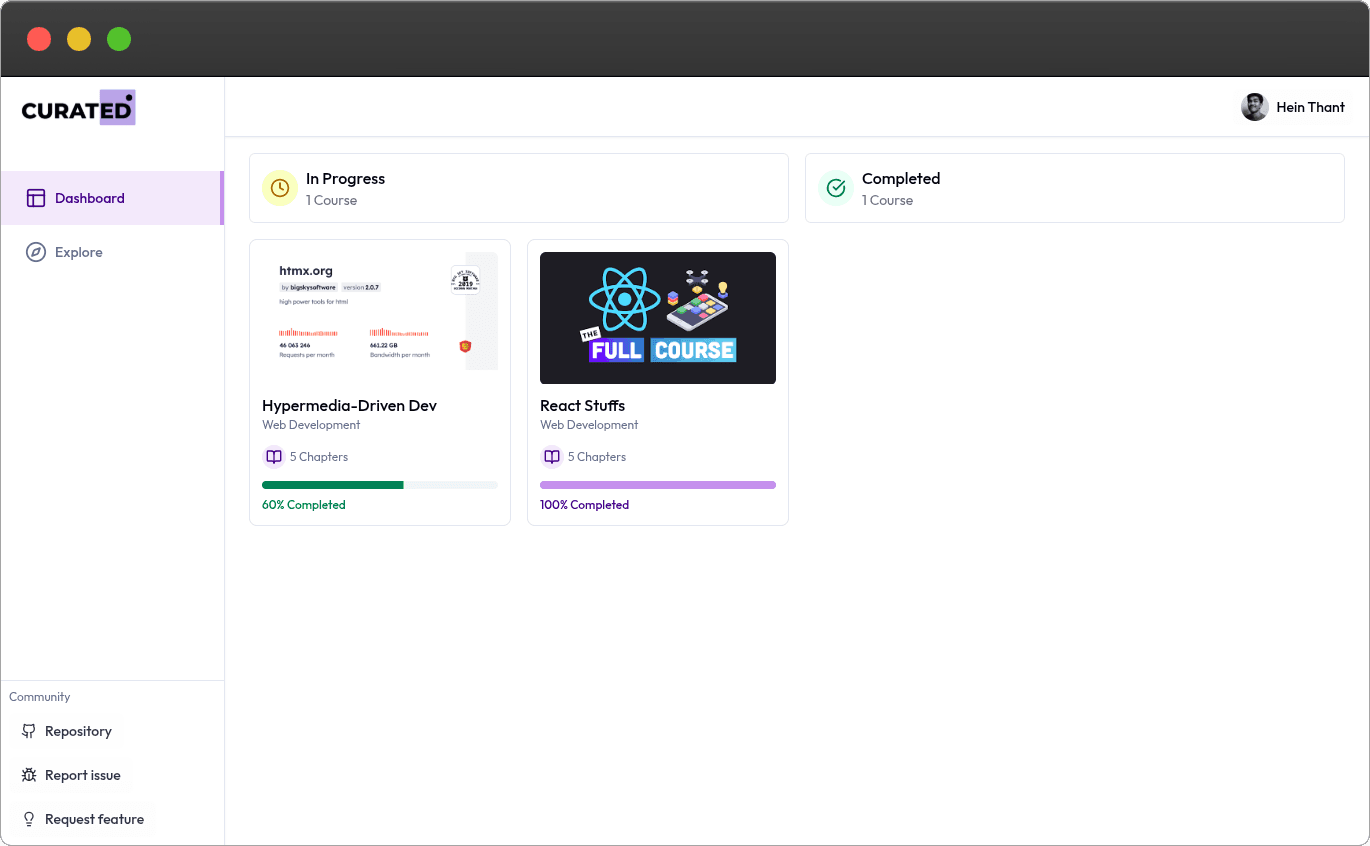This screenshot has height=846, width=1370.
Task: Click the book icon beside React Stuffs chapters
Action: click(x=551, y=456)
